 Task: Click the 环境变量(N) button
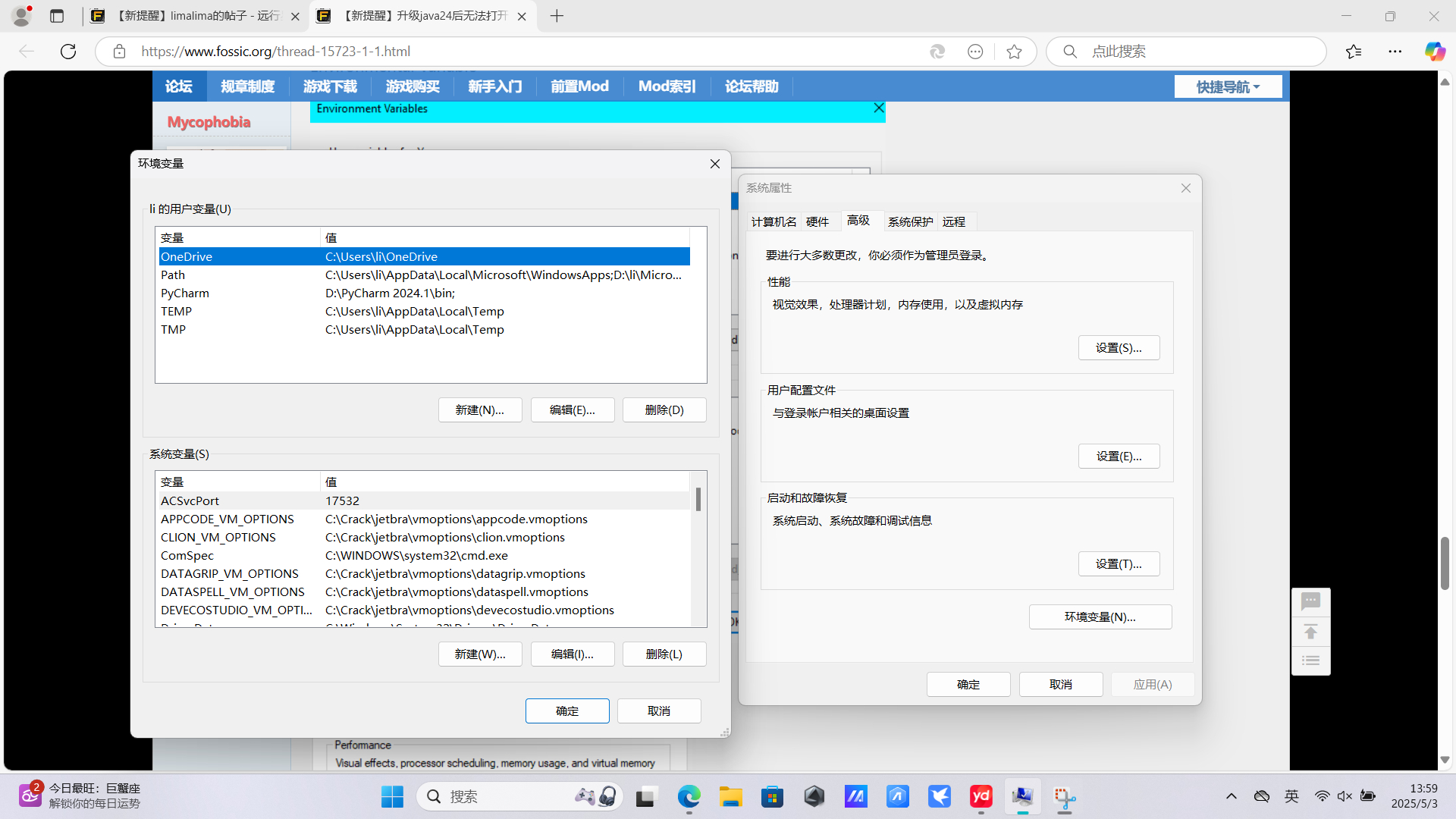click(1100, 617)
